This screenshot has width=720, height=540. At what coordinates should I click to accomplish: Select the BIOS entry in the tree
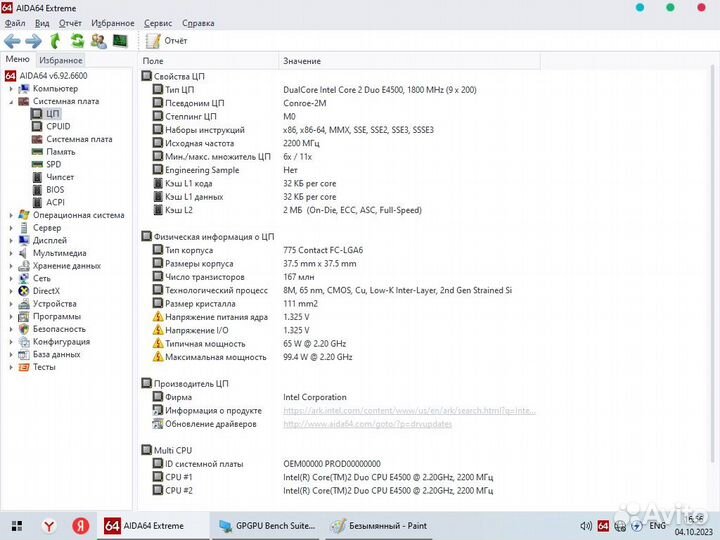pos(55,189)
